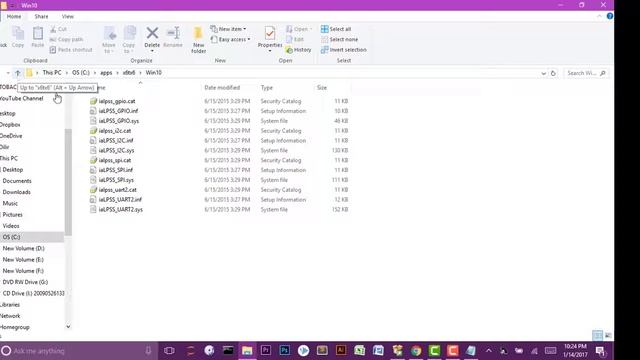Viewport: 640px width, 360px height.
Task: Click Paste shortcut in the ribbon
Action: click(x=71, y=50)
